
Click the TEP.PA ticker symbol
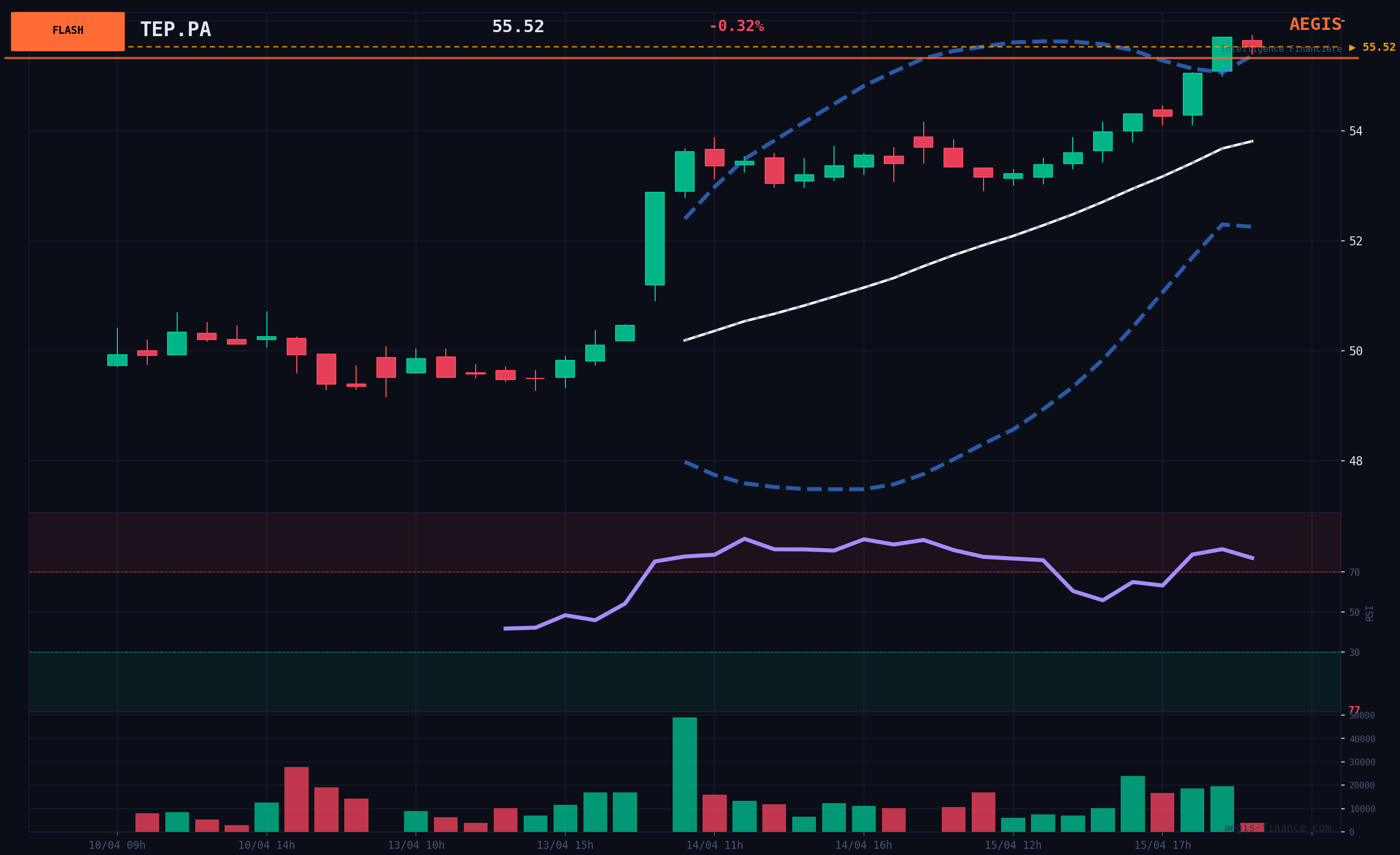coord(175,29)
